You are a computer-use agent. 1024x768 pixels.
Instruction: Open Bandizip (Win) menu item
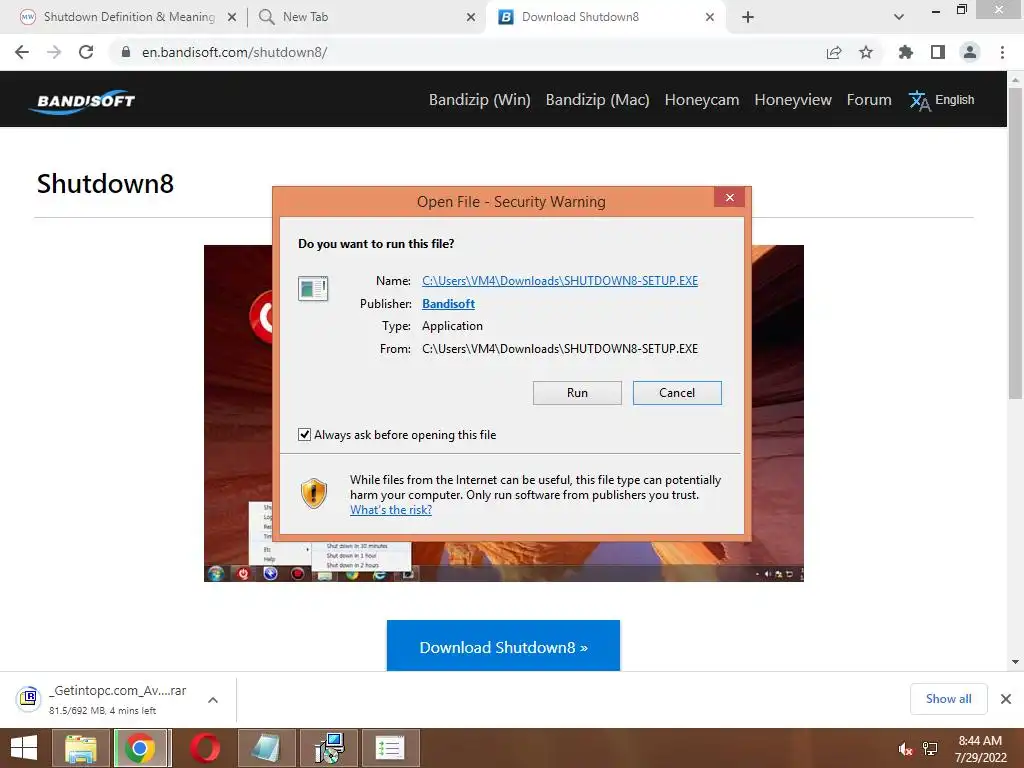pyautogui.click(x=479, y=100)
